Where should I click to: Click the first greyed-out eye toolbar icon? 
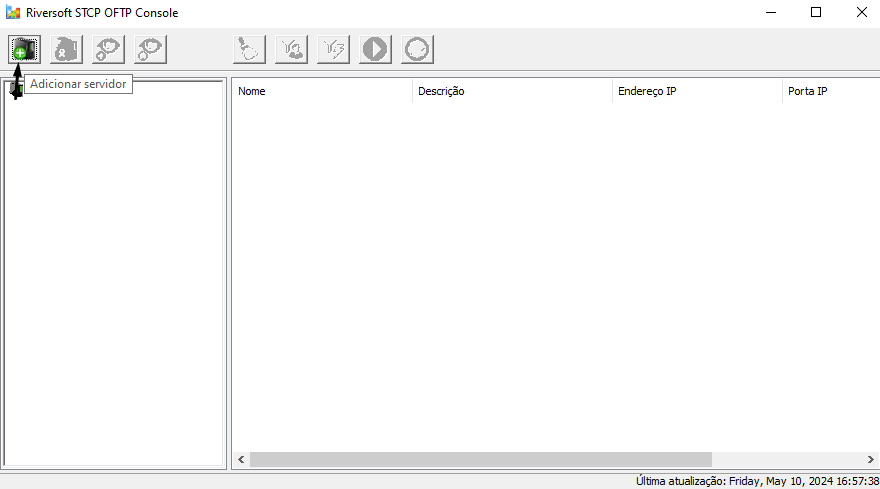[108, 49]
